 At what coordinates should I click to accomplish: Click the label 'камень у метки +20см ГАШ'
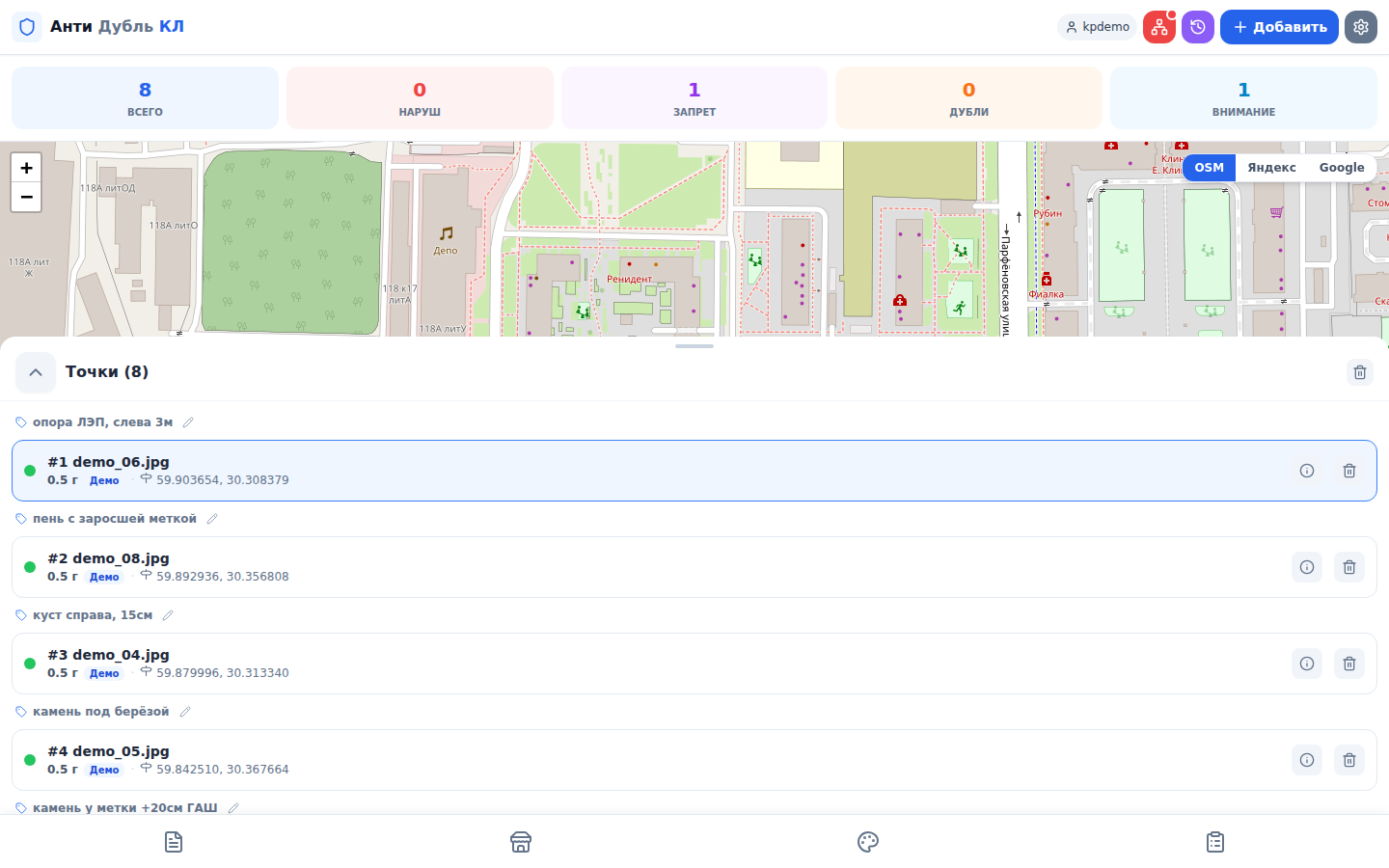click(x=124, y=808)
